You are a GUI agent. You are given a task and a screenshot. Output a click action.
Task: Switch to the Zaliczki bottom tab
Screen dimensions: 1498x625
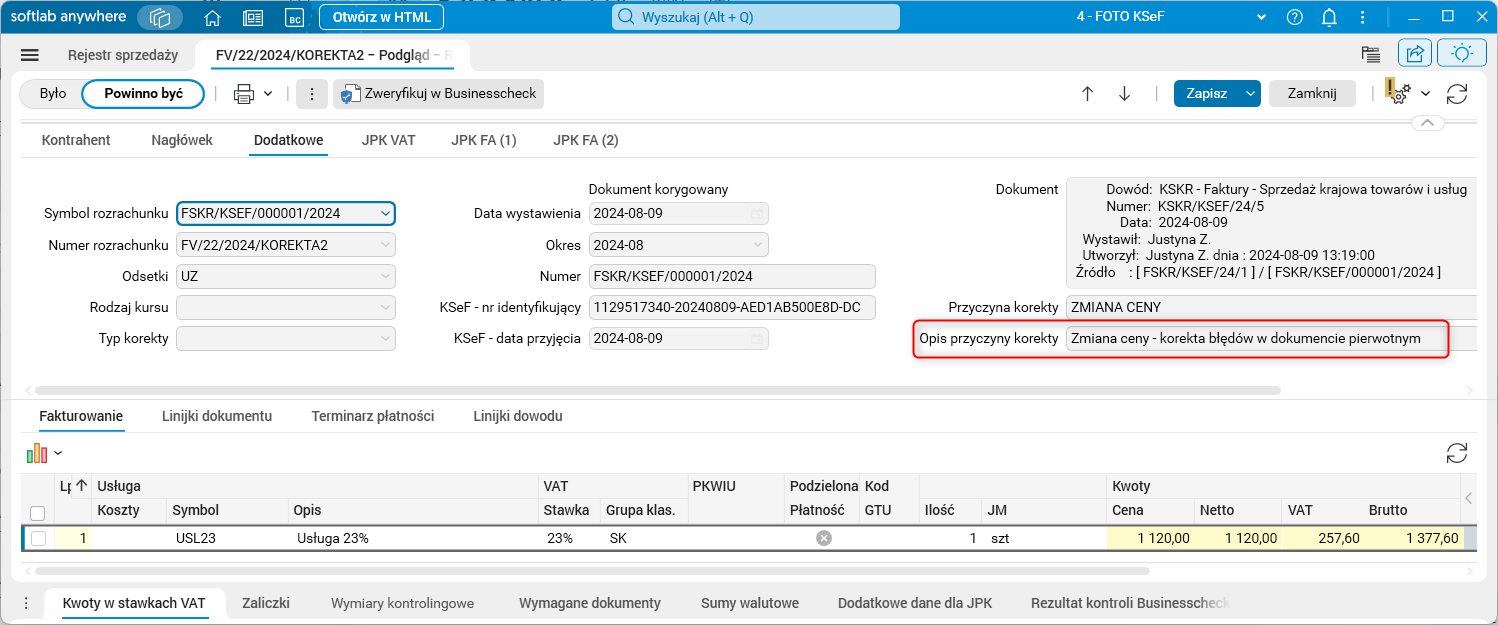[266, 603]
